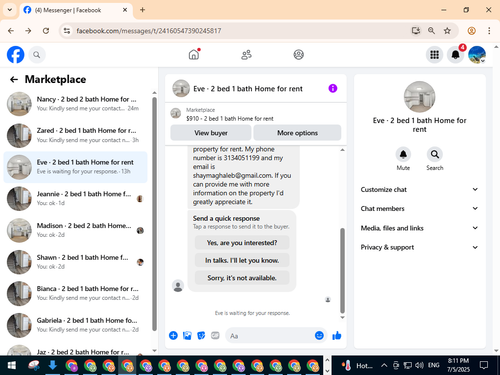Go to Home feed icon
The width and height of the screenshot is (500, 375).
(x=194, y=54)
